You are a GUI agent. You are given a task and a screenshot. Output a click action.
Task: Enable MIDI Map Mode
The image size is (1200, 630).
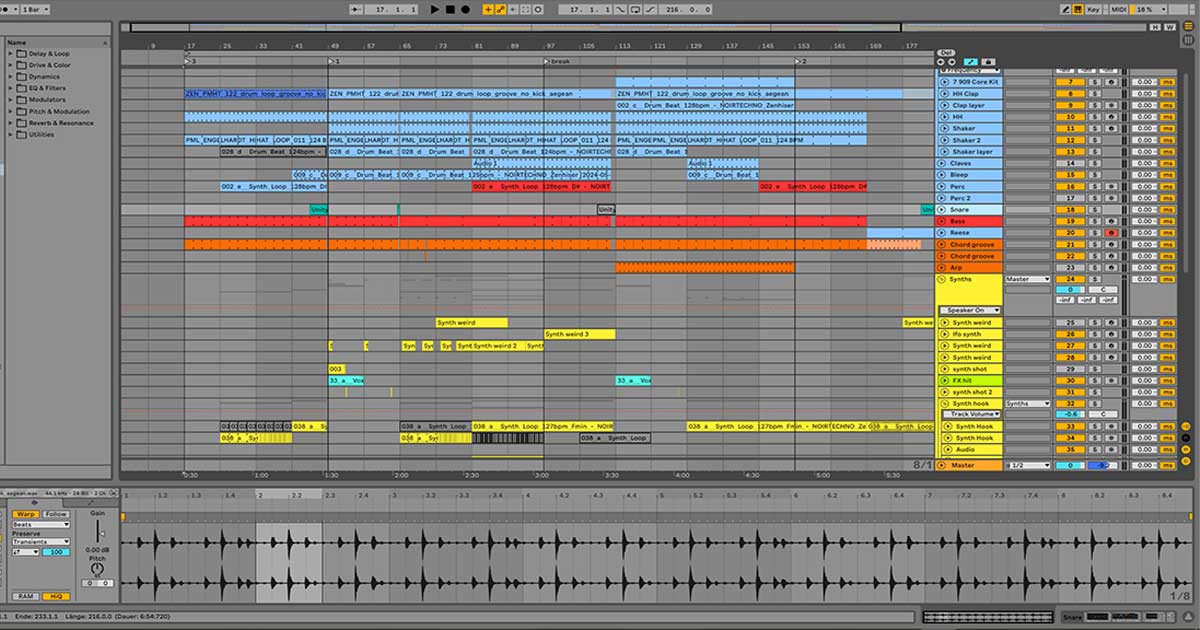click(x=1121, y=9)
